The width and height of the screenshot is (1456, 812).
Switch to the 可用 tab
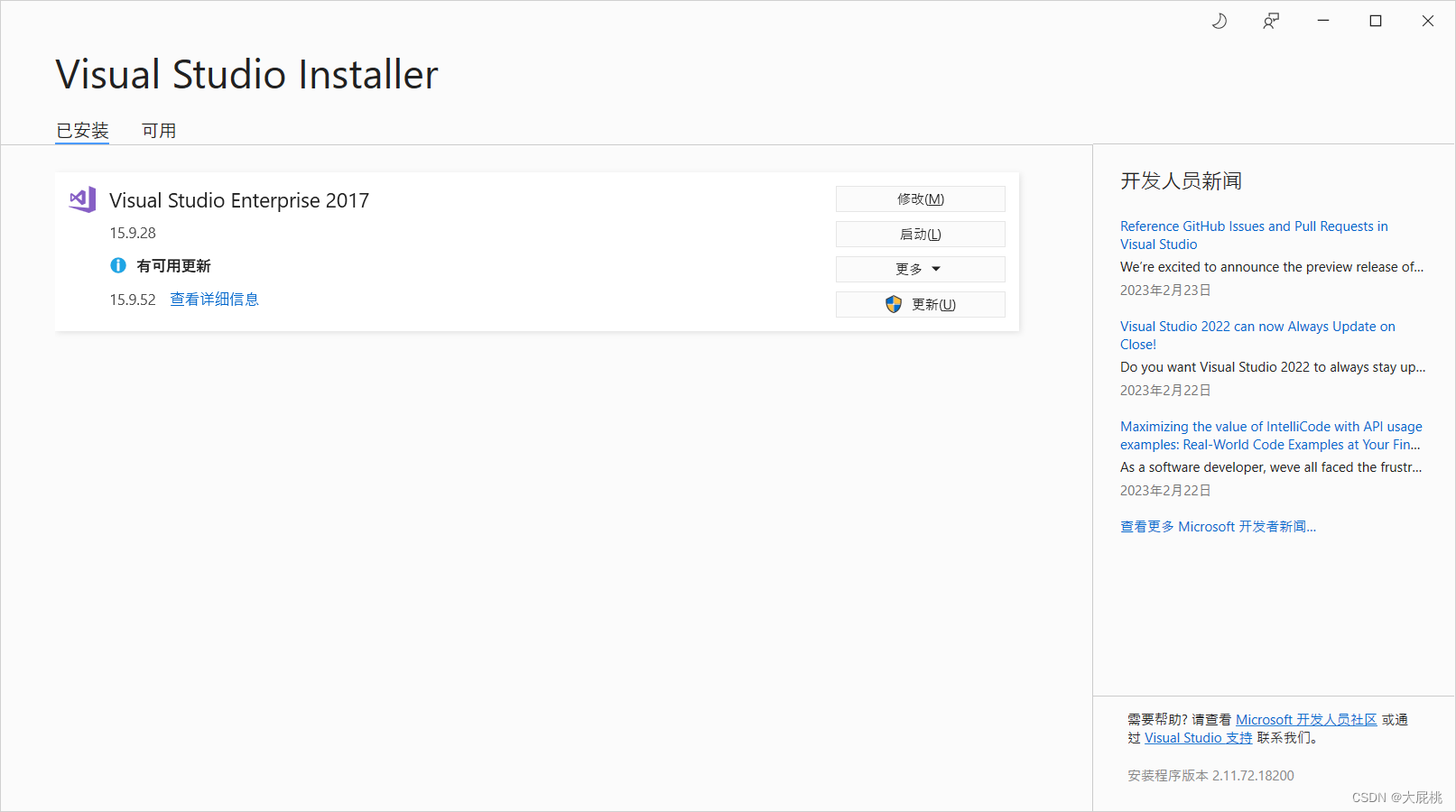pos(159,131)
